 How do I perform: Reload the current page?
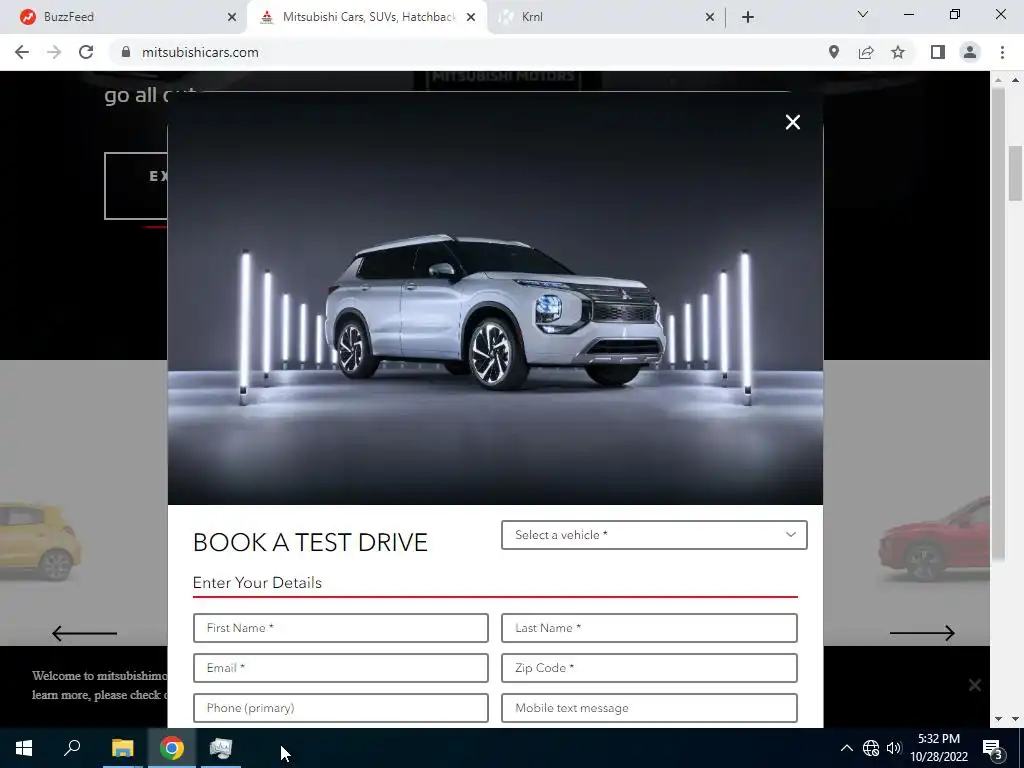pos(86,52)
